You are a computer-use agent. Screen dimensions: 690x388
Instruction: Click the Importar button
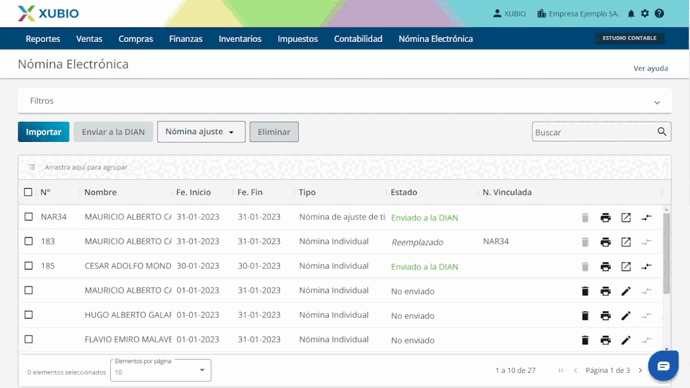coord(44,132)
